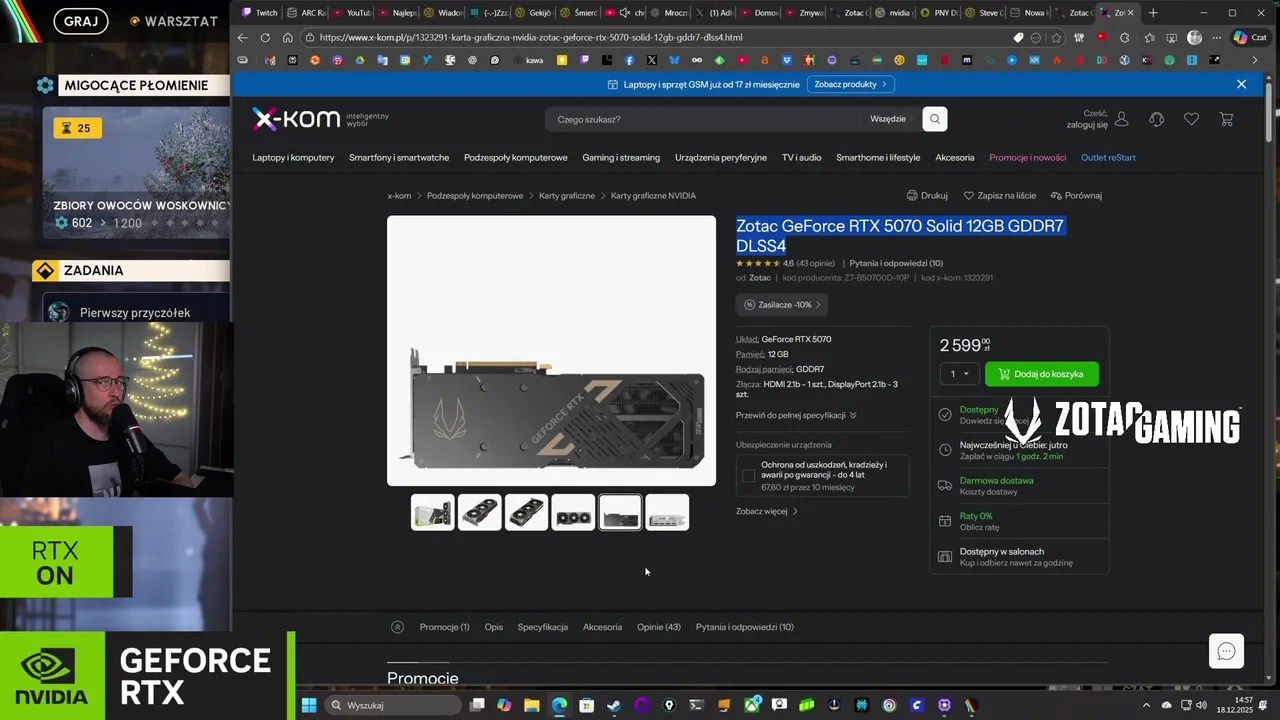
Task: Open Gaming i streaming menu
Action: point(621,158)
